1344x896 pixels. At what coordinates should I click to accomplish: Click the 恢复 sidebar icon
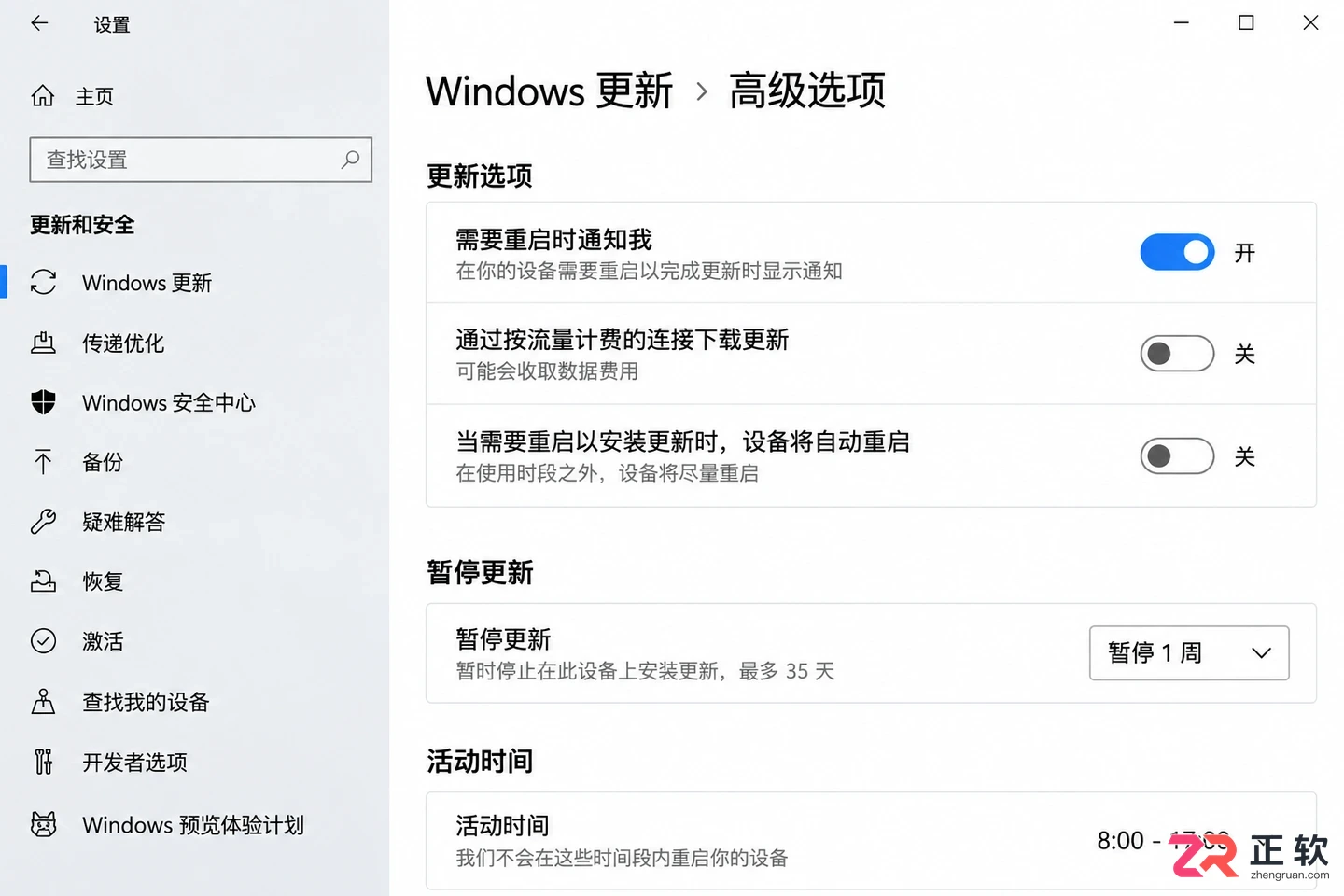(x=43, y=581)
